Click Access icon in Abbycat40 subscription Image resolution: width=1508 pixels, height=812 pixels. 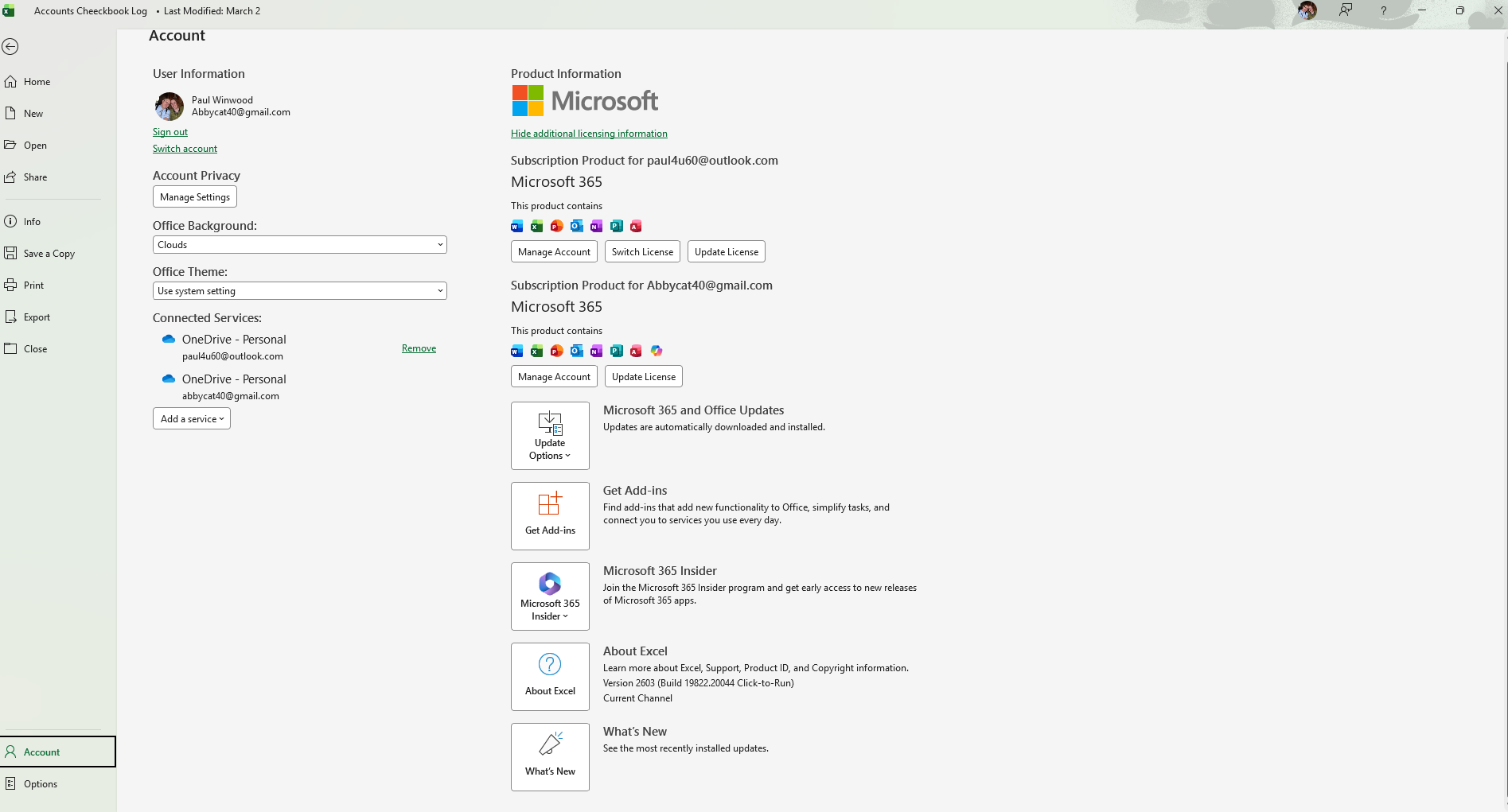coord(636,352)
